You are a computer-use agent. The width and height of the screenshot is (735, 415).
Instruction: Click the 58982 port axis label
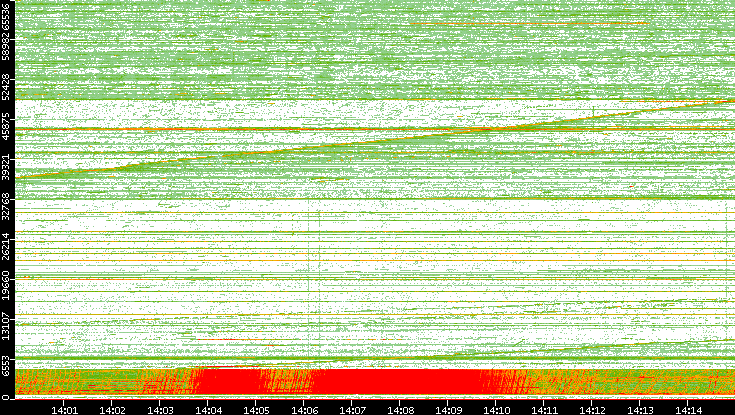pyautogui.click(x=6, y=46)
